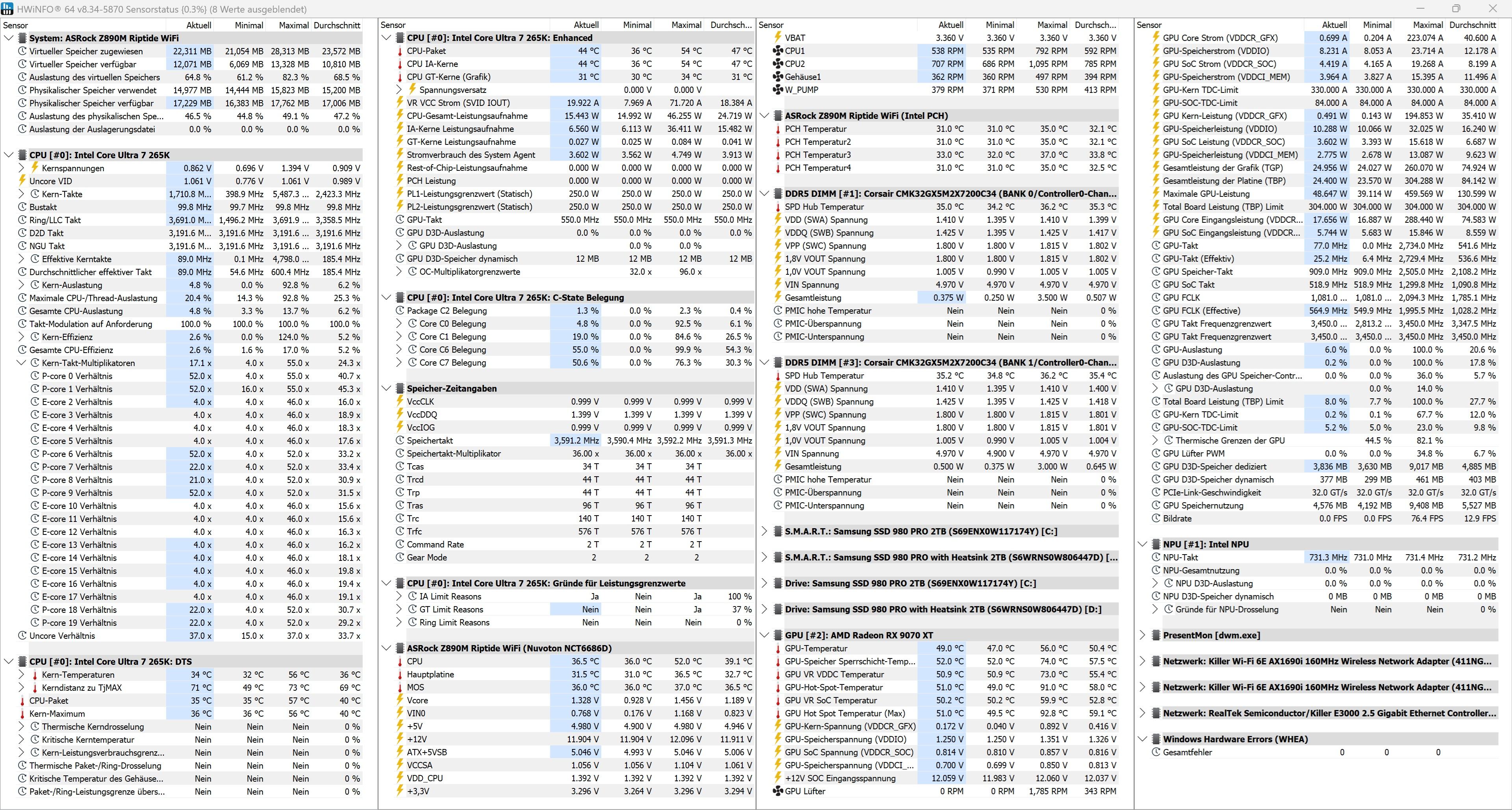This screenshot has height=810, width=1512.
Task: Click the thermometer icon beside CPU-Paket in Enhanced section
Action: tap(400, 51)
